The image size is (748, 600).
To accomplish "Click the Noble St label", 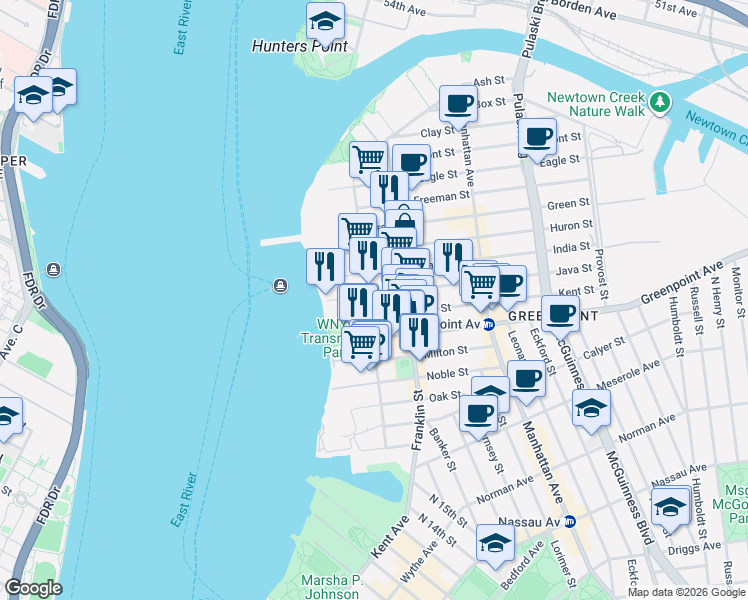I will pyautogui.click(x=447, y=374).
